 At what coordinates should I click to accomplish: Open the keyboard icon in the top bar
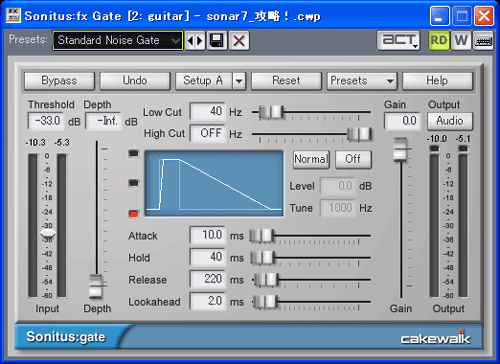click(483, 41)
